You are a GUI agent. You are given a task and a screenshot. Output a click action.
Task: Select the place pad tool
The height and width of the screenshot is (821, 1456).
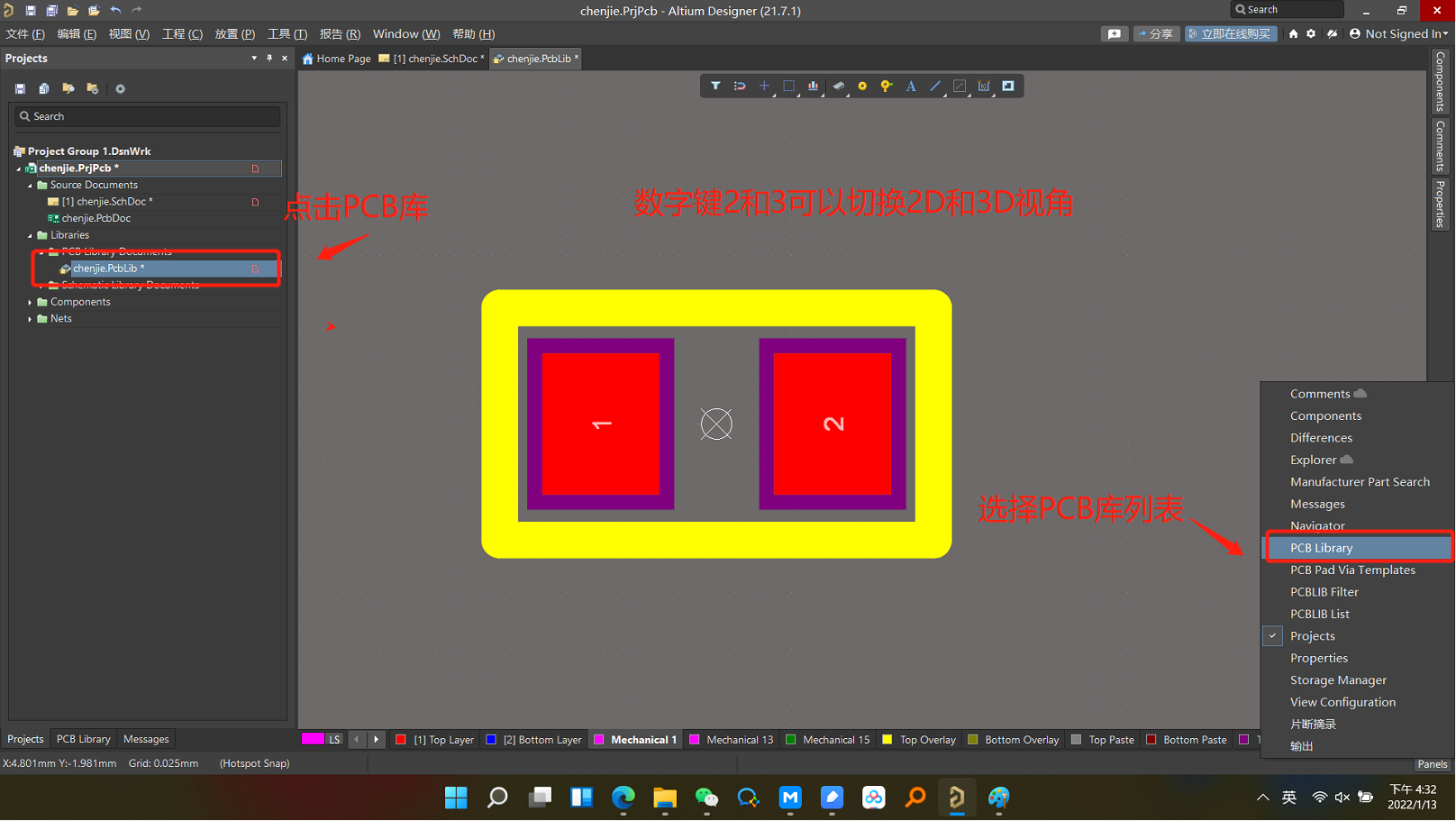coord(862,87)
